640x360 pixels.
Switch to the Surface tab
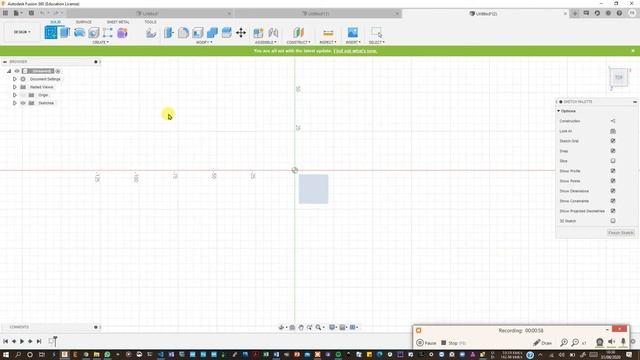coord(84,22)
